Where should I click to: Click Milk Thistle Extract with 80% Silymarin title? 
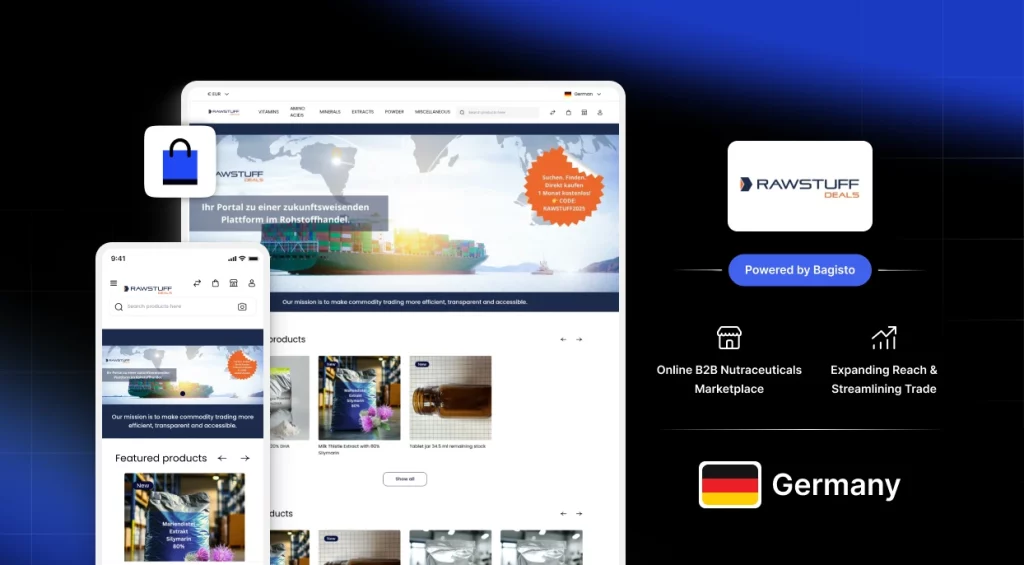[x=351, y=449]
